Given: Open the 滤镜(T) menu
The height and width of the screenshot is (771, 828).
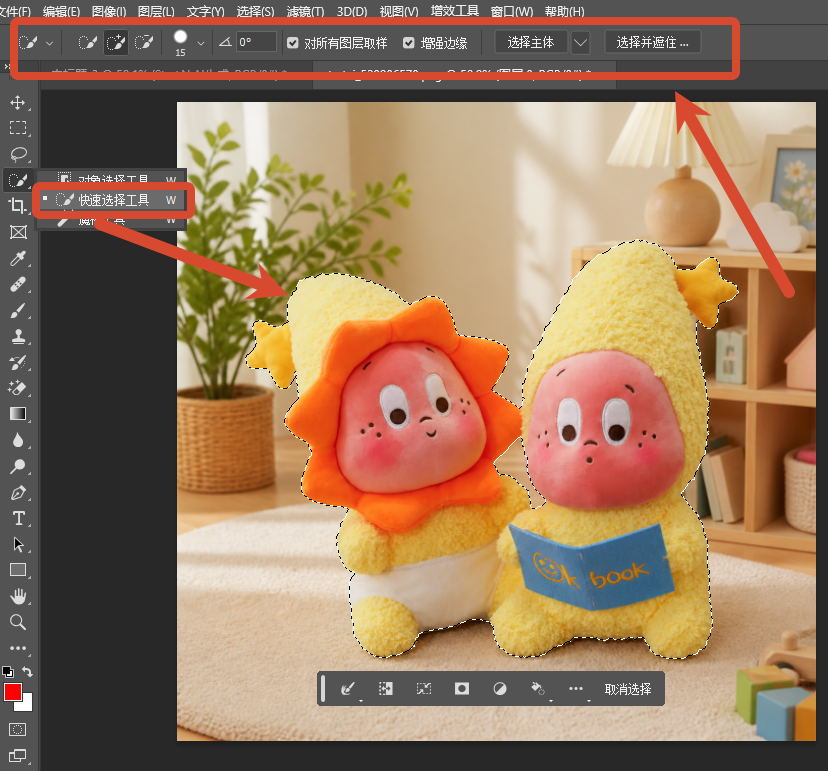Looking at the screenshot, I should coord(305,11).
